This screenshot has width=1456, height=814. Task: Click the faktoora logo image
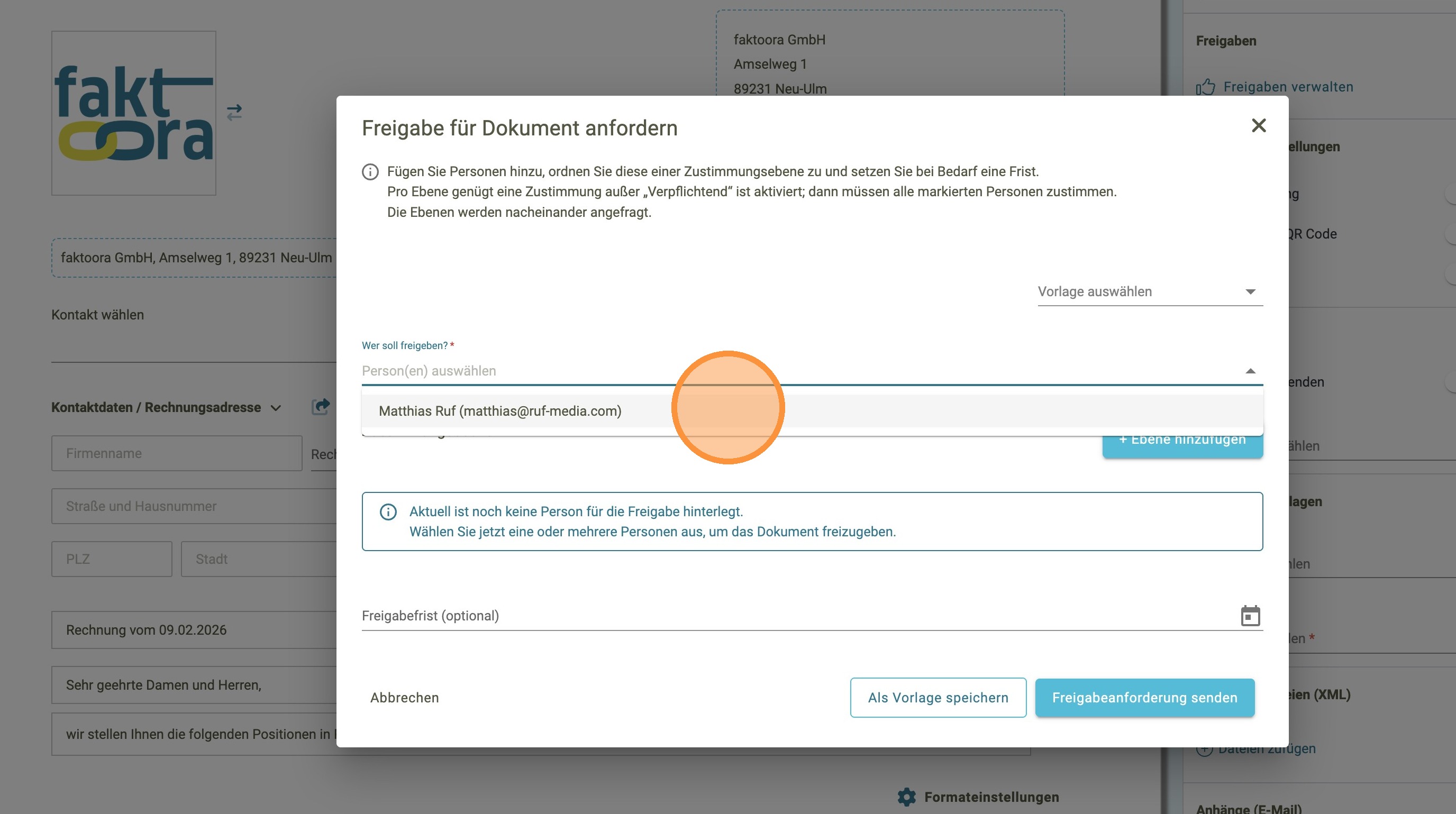tap(134, 113)
